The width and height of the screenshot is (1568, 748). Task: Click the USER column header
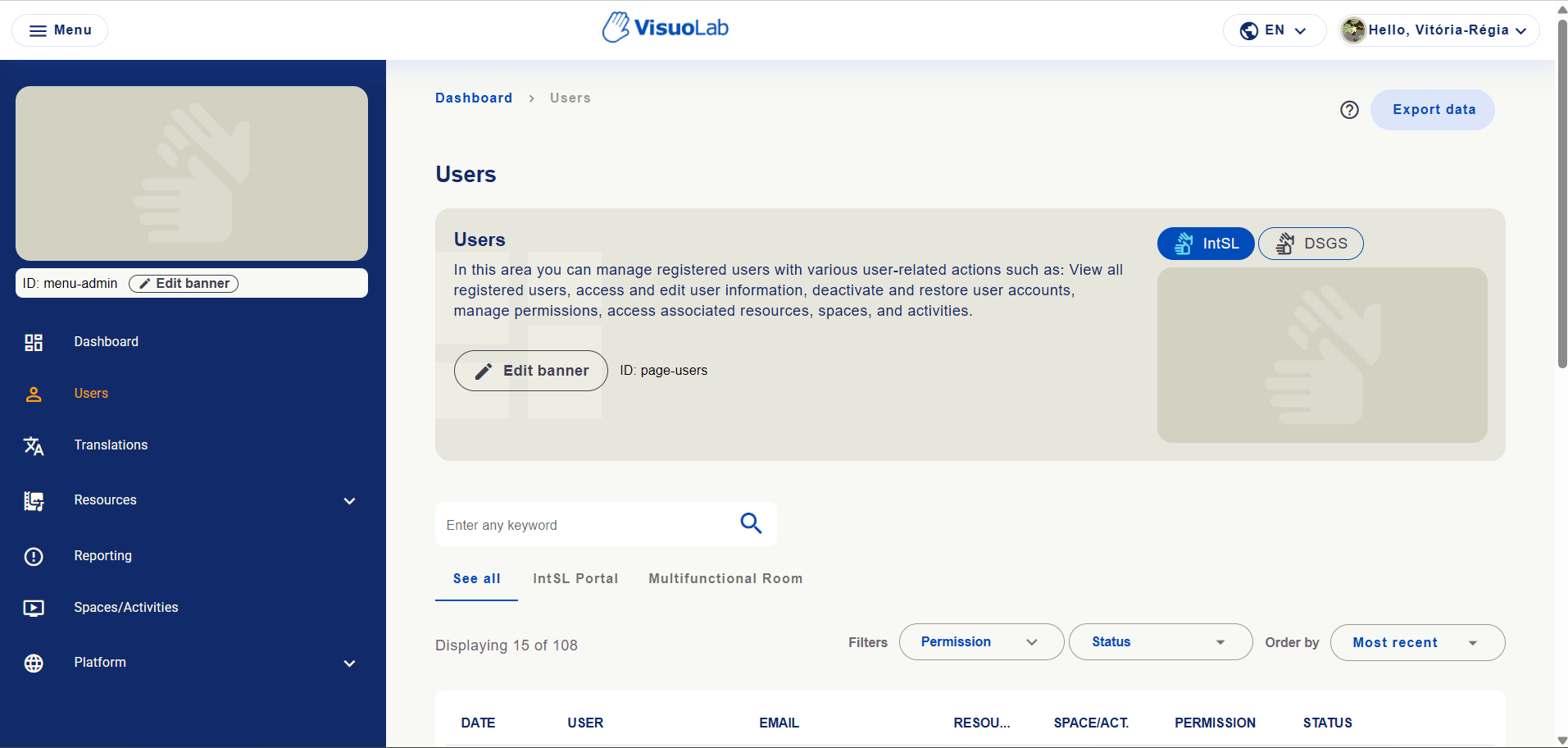(x=585, y=723)
